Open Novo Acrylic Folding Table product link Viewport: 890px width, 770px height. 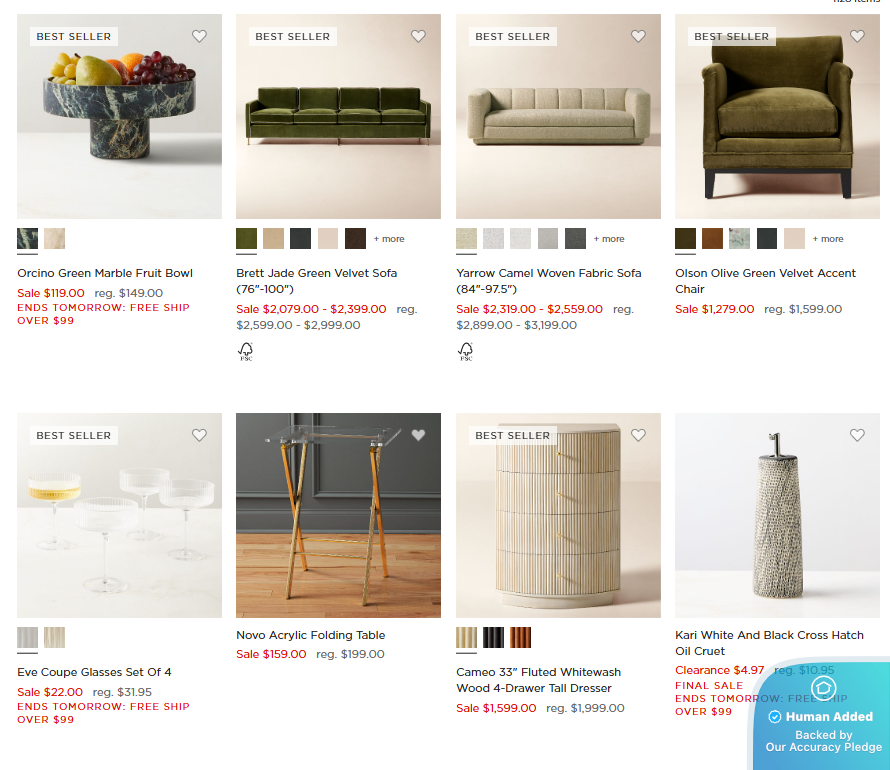(310, 635)
